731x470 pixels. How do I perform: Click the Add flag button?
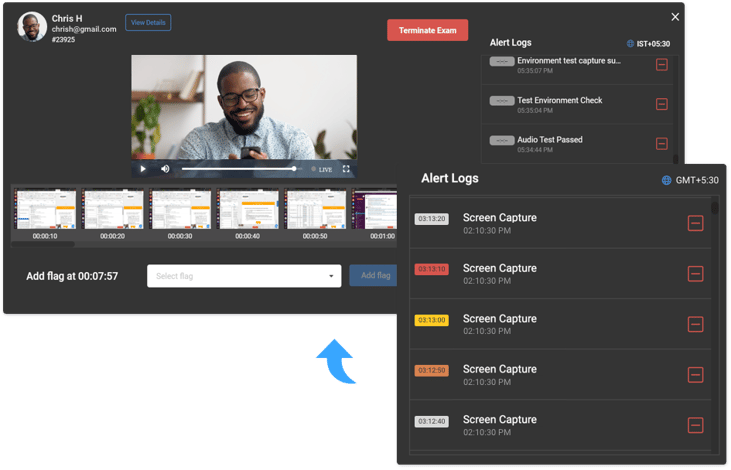pos(373,276)
